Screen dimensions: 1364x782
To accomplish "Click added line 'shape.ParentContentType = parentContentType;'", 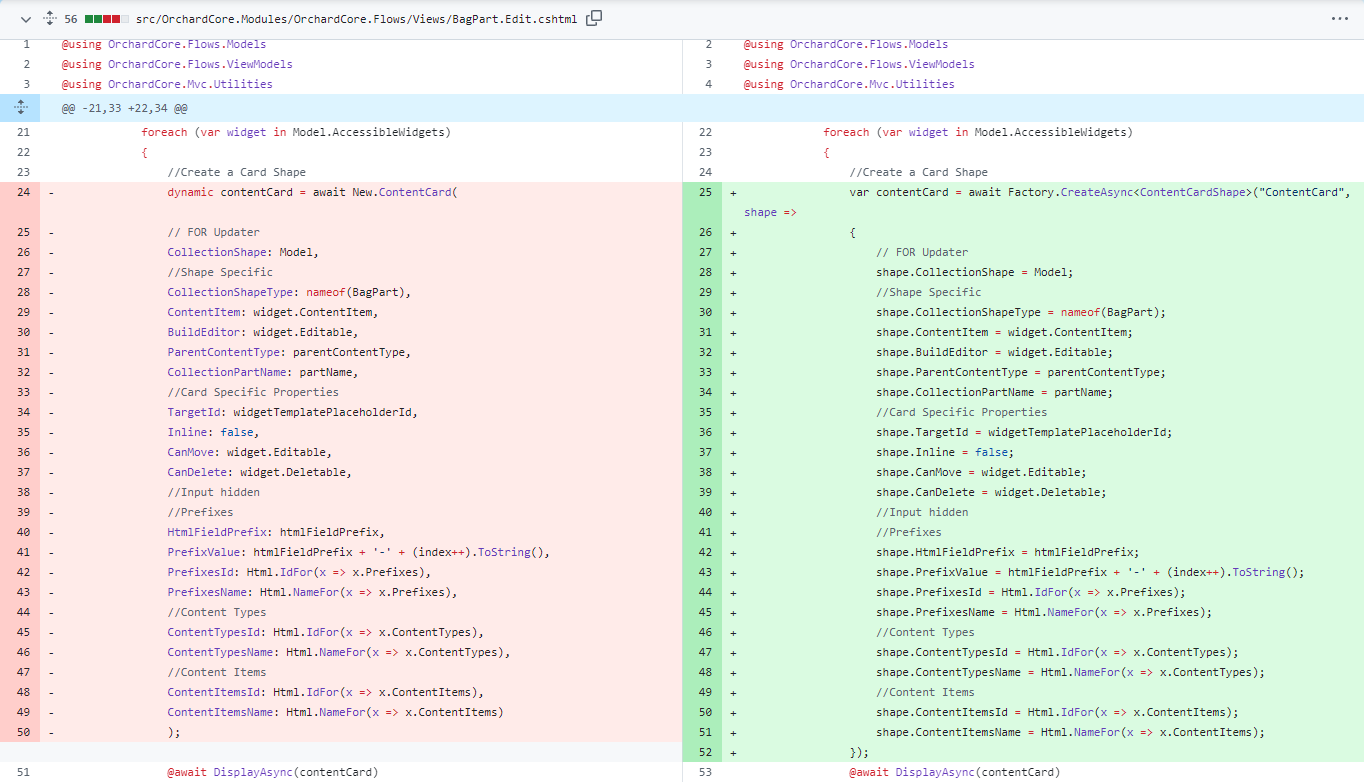I will pos(1021,372).
